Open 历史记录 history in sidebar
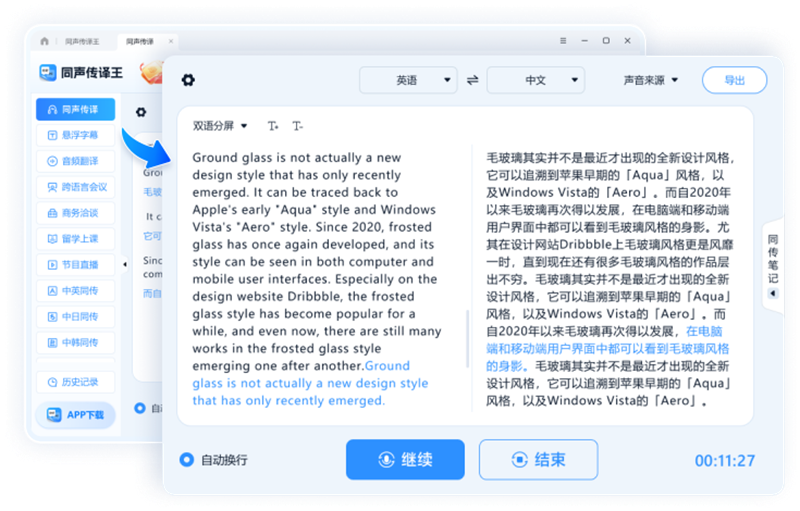This screenshot has width=800, height=511. [75, 382]
